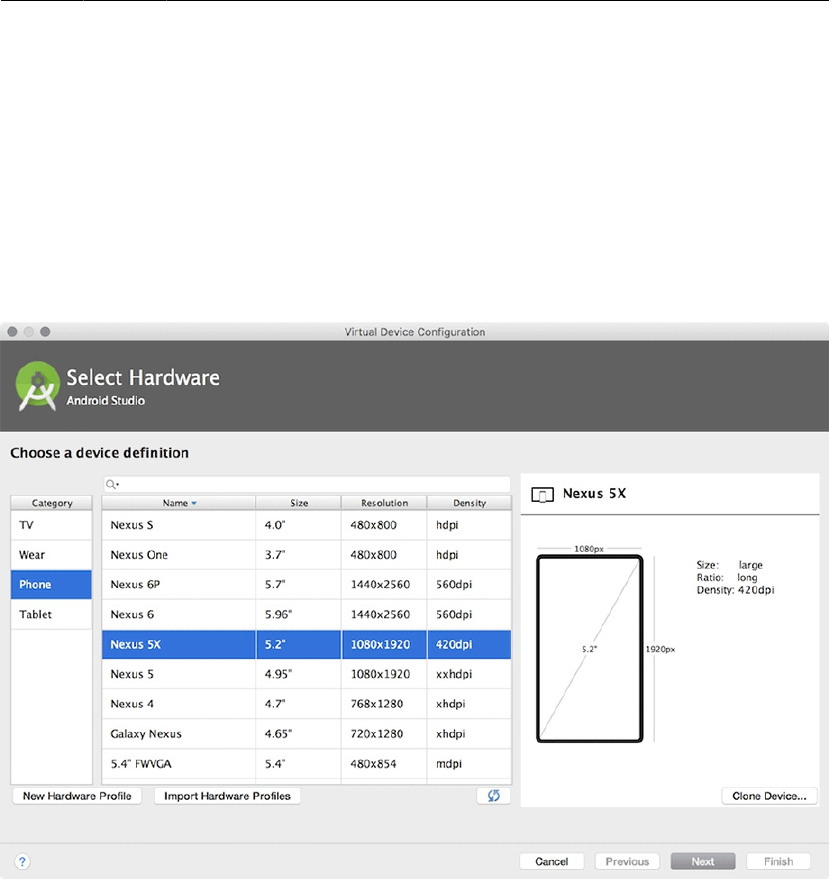Click the 720x1280 resolution cell

(x=384, y=734)
